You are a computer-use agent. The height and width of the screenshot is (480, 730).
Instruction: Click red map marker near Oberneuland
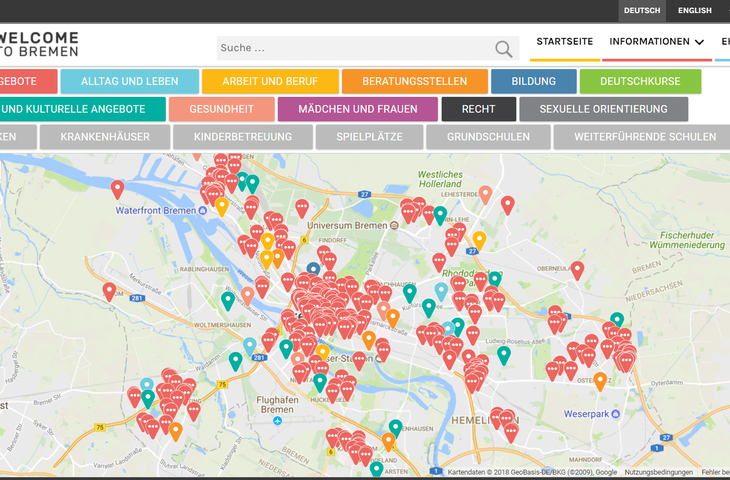point(577,270)
